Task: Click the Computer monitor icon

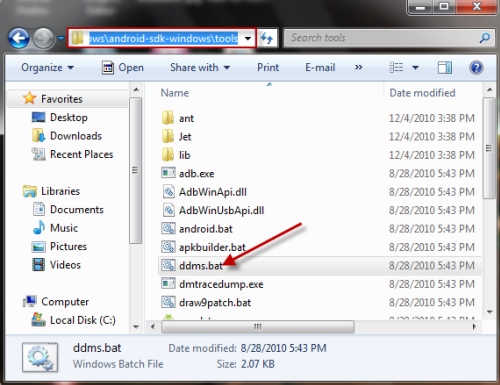Action: tap(30, 301)
